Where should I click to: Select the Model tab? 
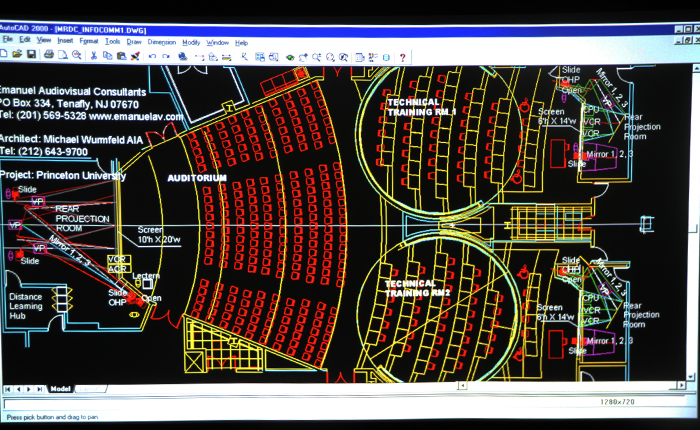[60, 389]
